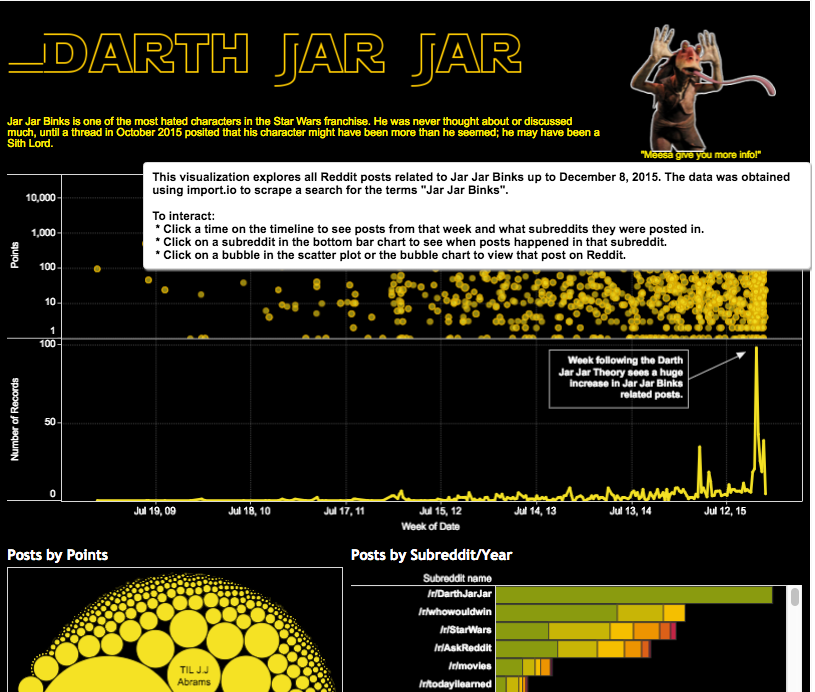This screenshot has height=692, width=815.
Task: Click the olive green segment of the /r/whowouldwin bar
Action: tap(556, 613)
